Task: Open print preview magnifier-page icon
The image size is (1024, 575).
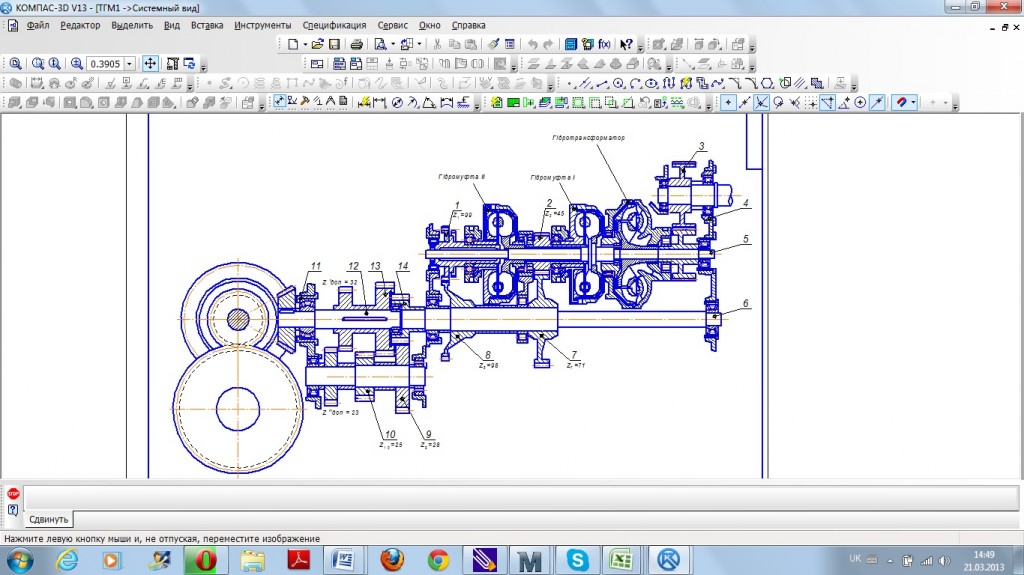Action: coord(380,44)
